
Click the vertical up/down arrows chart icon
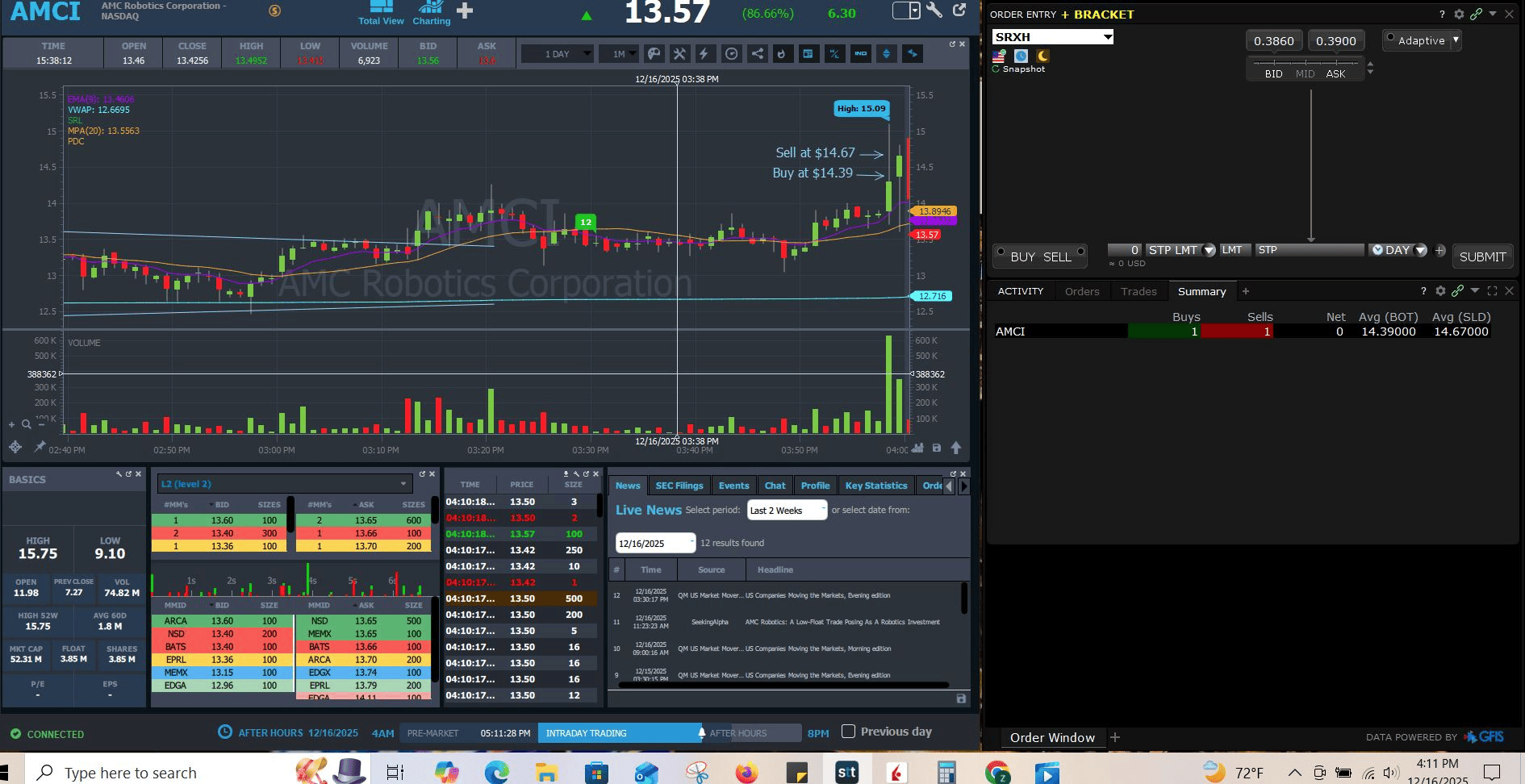(x=887, y=54)
